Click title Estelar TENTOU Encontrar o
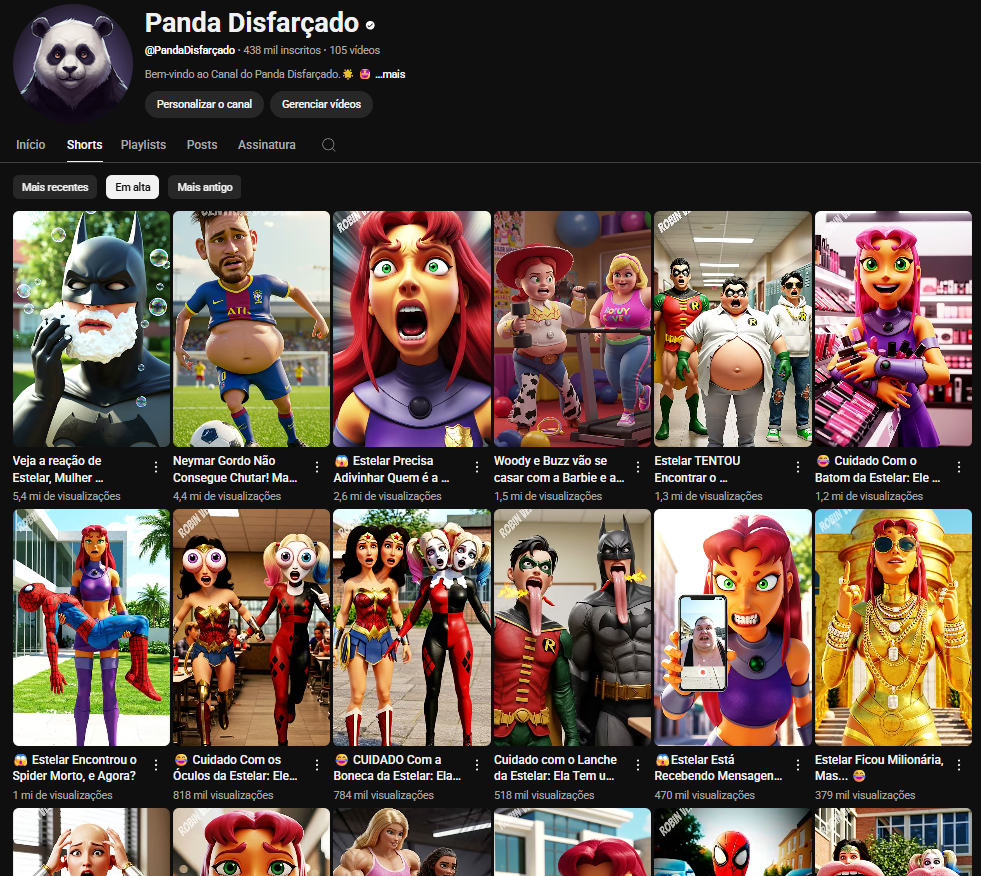Image resolution: width=981 pixels, height=876 pixels. [697, 469]
